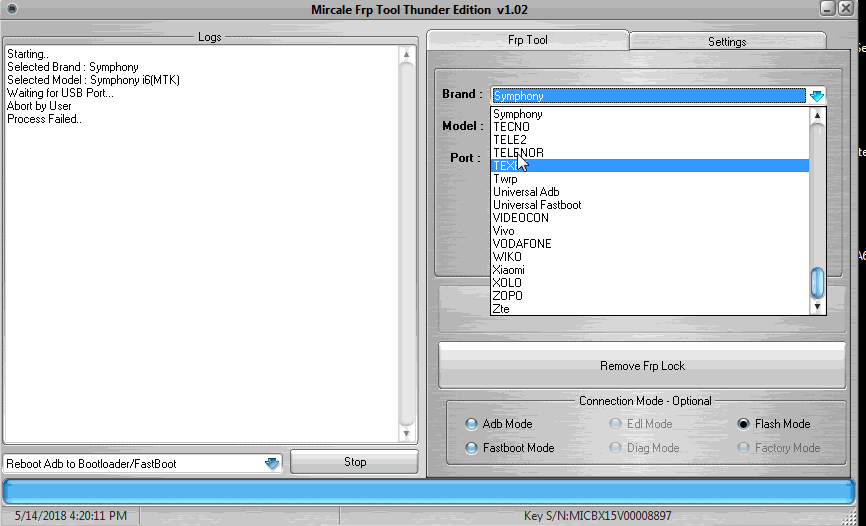Select VODAFONE in the brand list
This screenshot has height=526, width=866.
point(650,244)
